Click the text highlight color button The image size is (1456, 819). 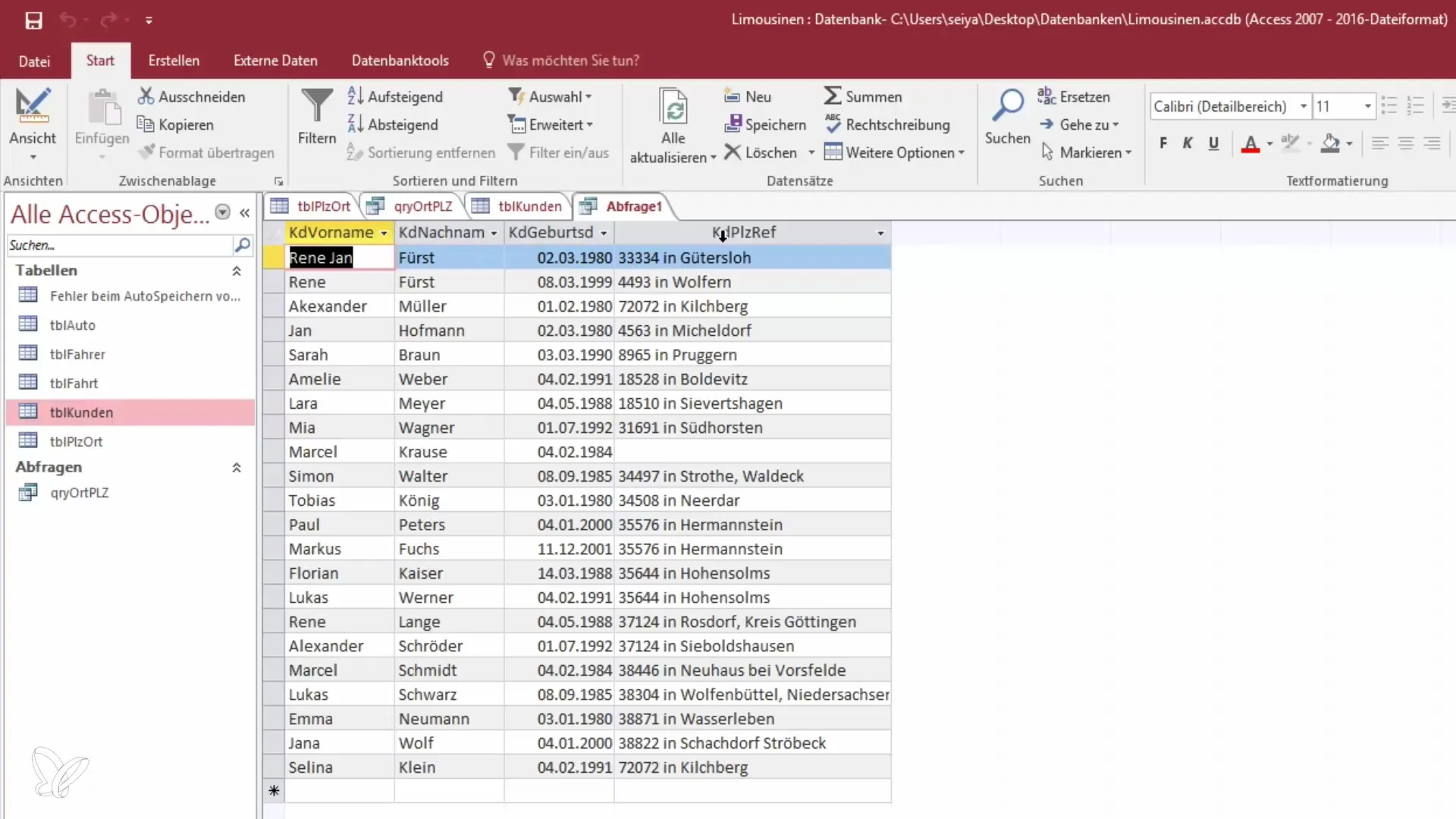pos(1290,143)
